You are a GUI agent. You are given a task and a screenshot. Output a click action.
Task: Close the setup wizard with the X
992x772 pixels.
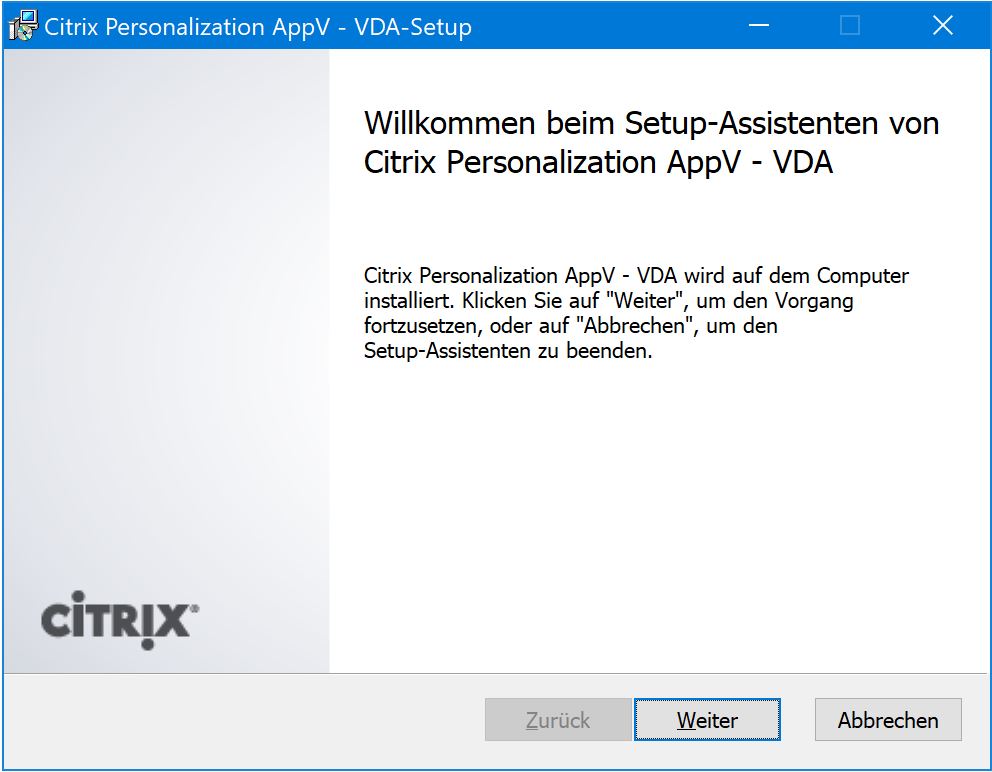click(942, 26)
